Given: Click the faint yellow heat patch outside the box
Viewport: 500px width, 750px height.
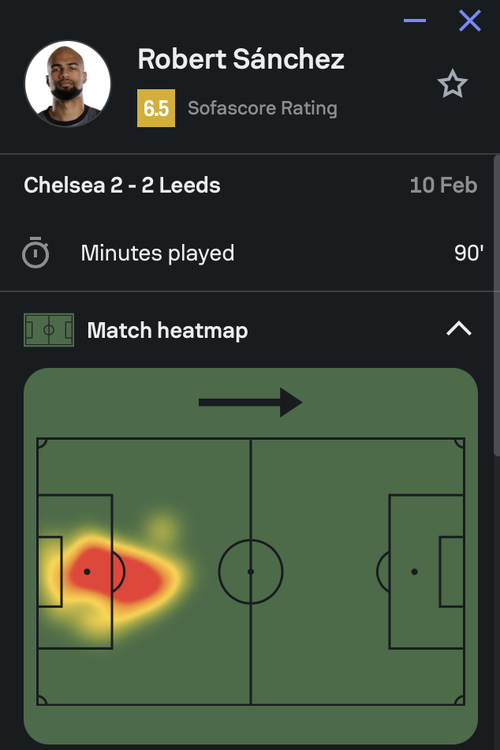Looking at the screenshot, I should [162, 528].
